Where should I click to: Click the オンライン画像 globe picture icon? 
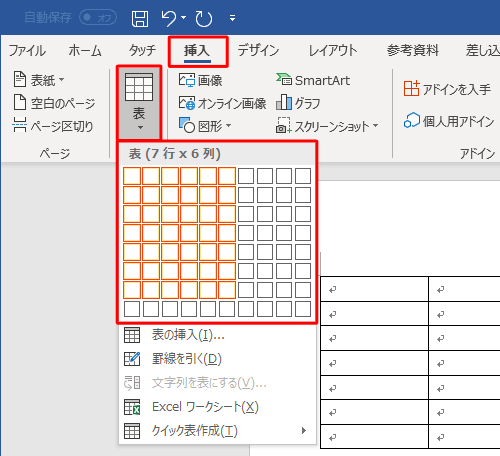tap(187, 103)
